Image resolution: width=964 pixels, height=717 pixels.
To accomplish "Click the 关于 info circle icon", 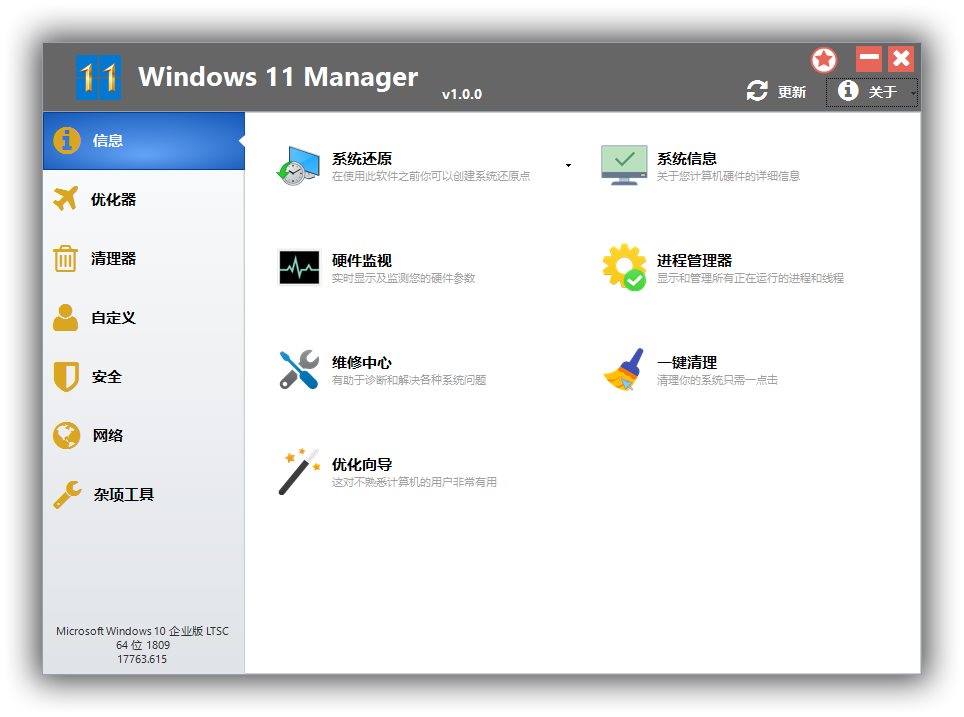I will click(848, 90).
